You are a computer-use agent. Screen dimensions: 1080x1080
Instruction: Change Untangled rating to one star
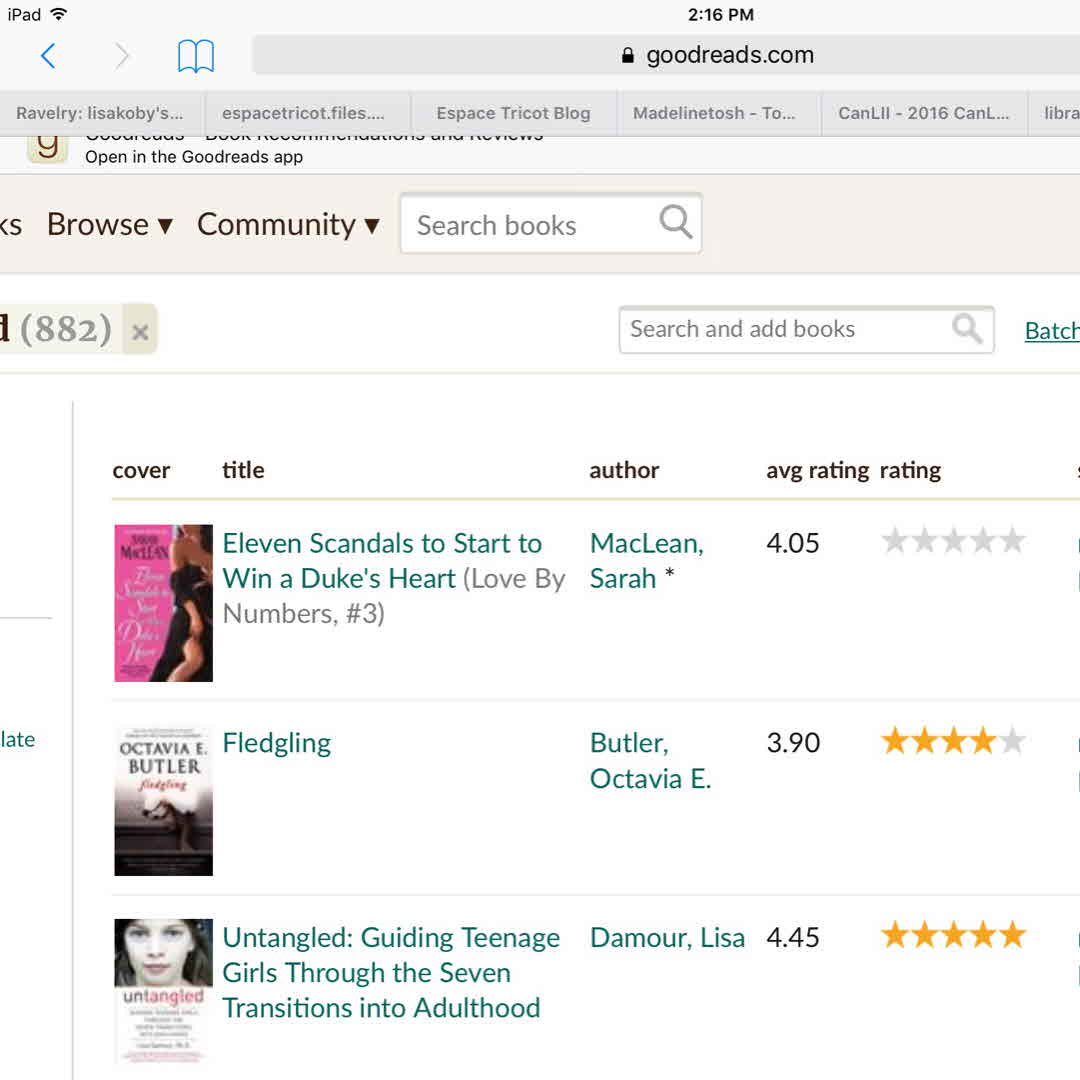894,935
